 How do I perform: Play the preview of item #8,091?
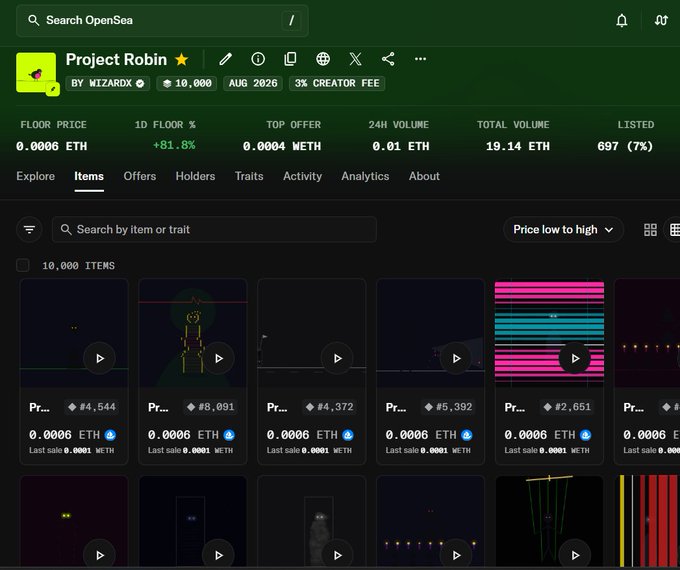coord(219,358)
